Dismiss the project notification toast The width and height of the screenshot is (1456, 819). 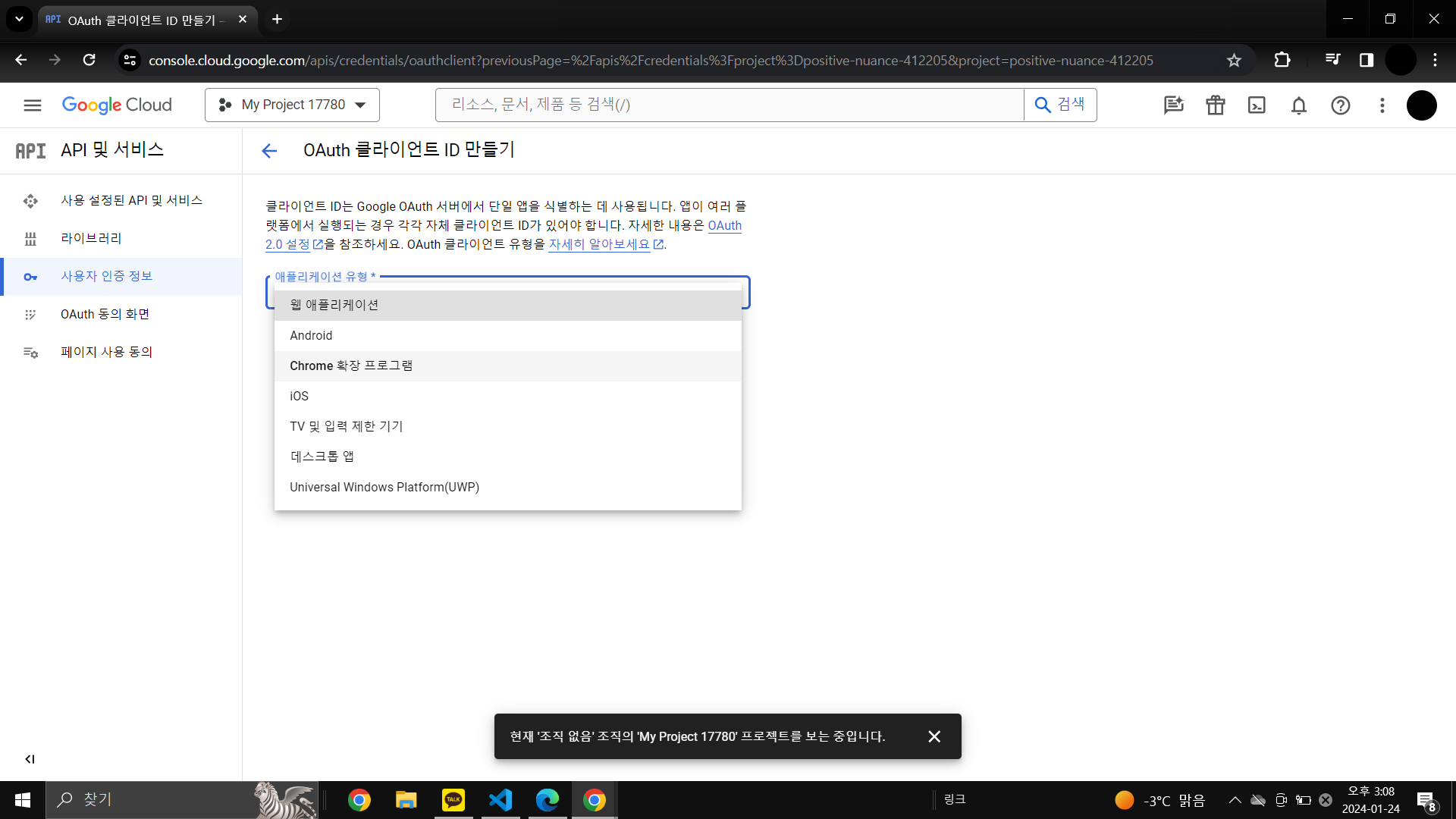[x=934, y=736]
